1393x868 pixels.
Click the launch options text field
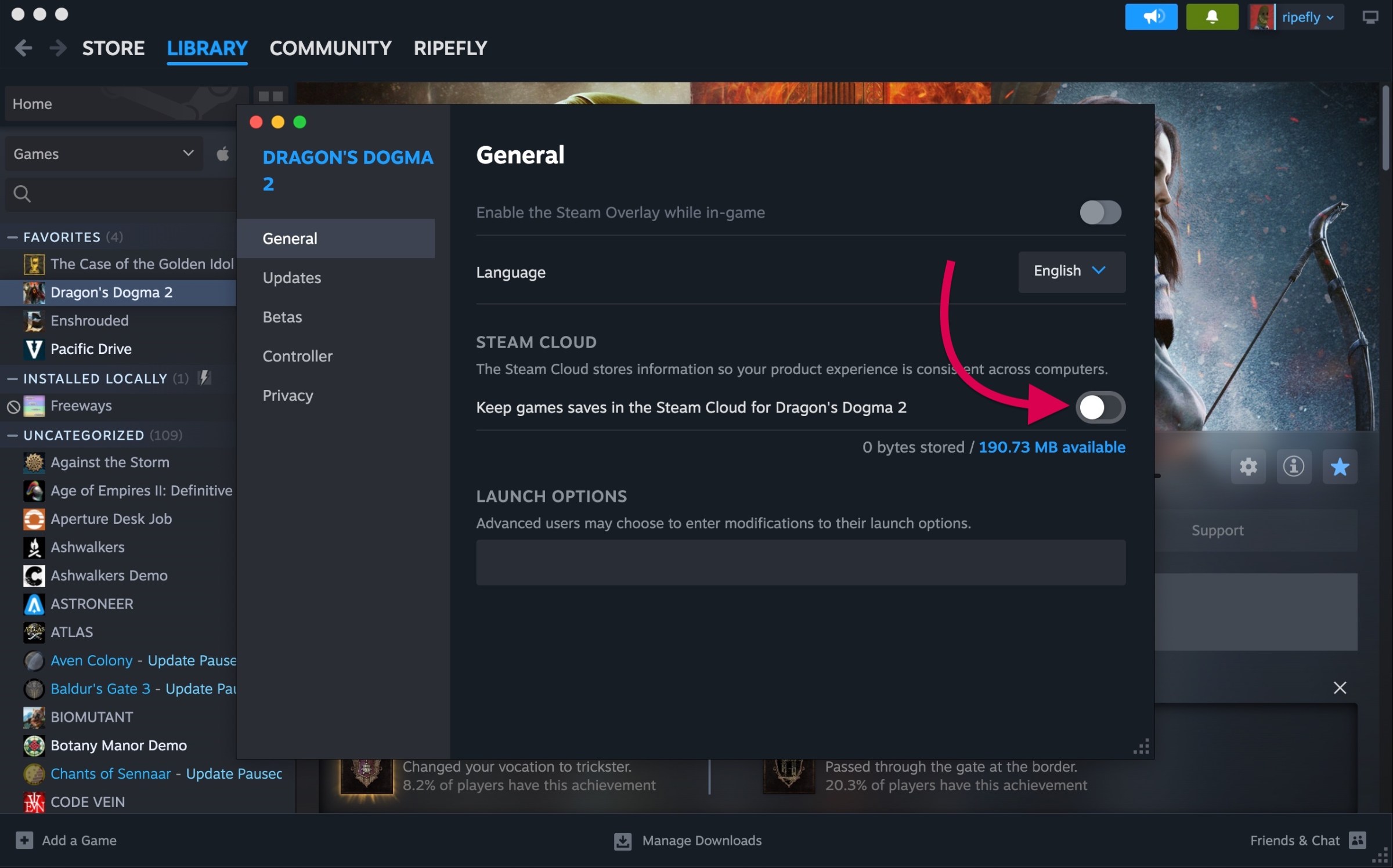(x=800, y=562)
